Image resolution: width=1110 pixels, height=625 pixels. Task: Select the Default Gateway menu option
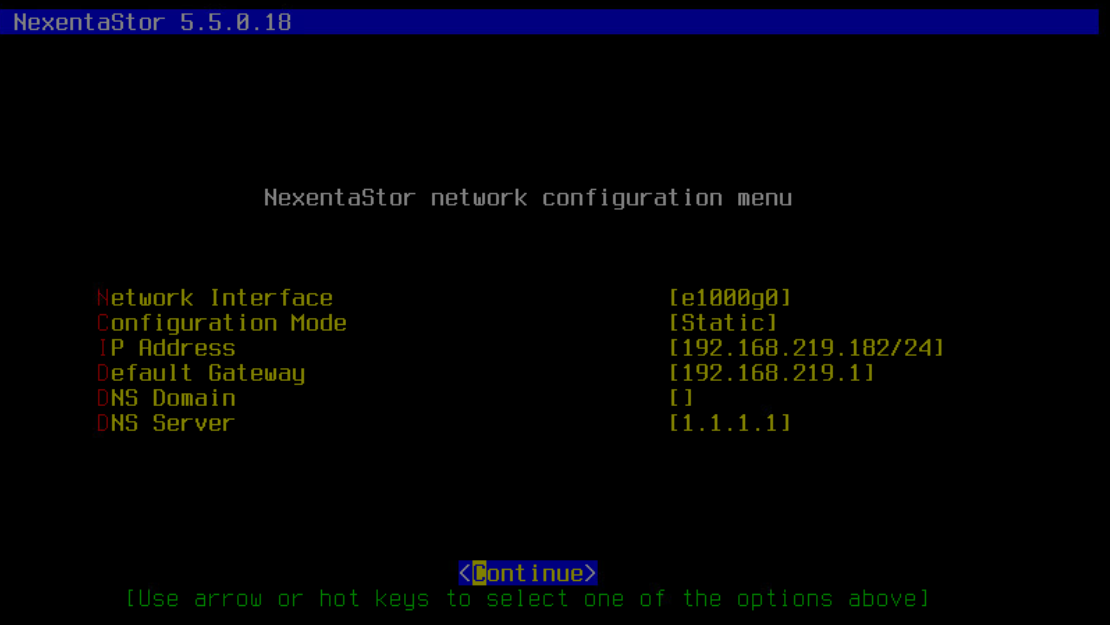point(201,373)
